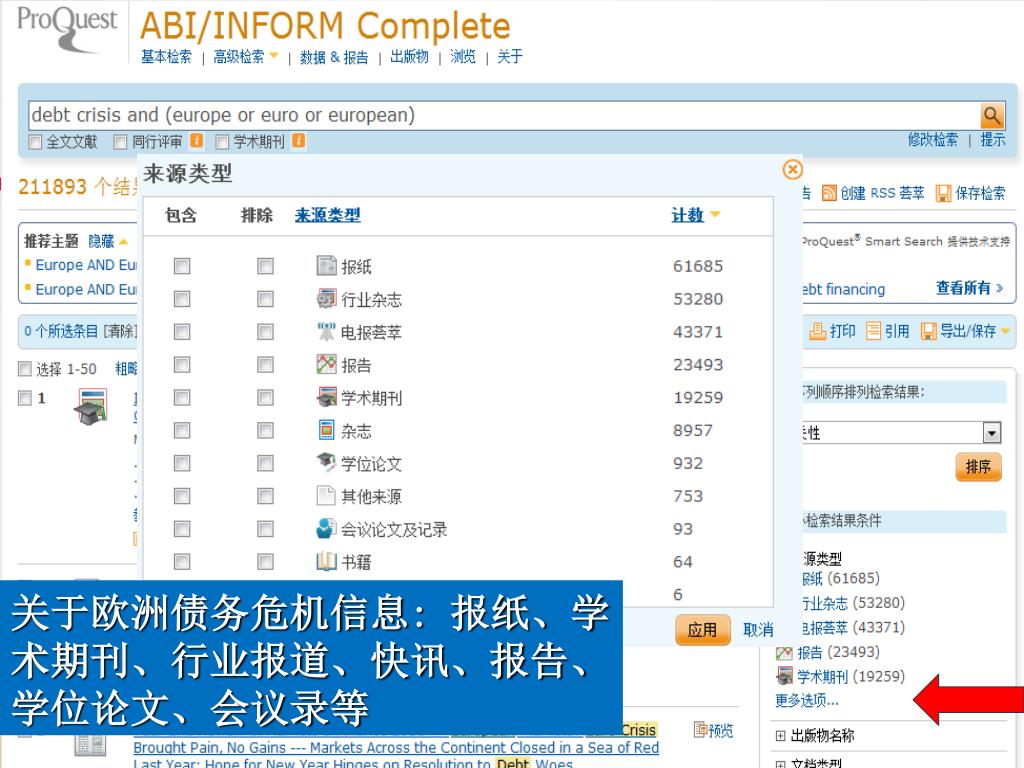Click the 电报荟萃 wire feed icon
The width and height of the screenshot is (1024, 768).
[x=326, y=331]
